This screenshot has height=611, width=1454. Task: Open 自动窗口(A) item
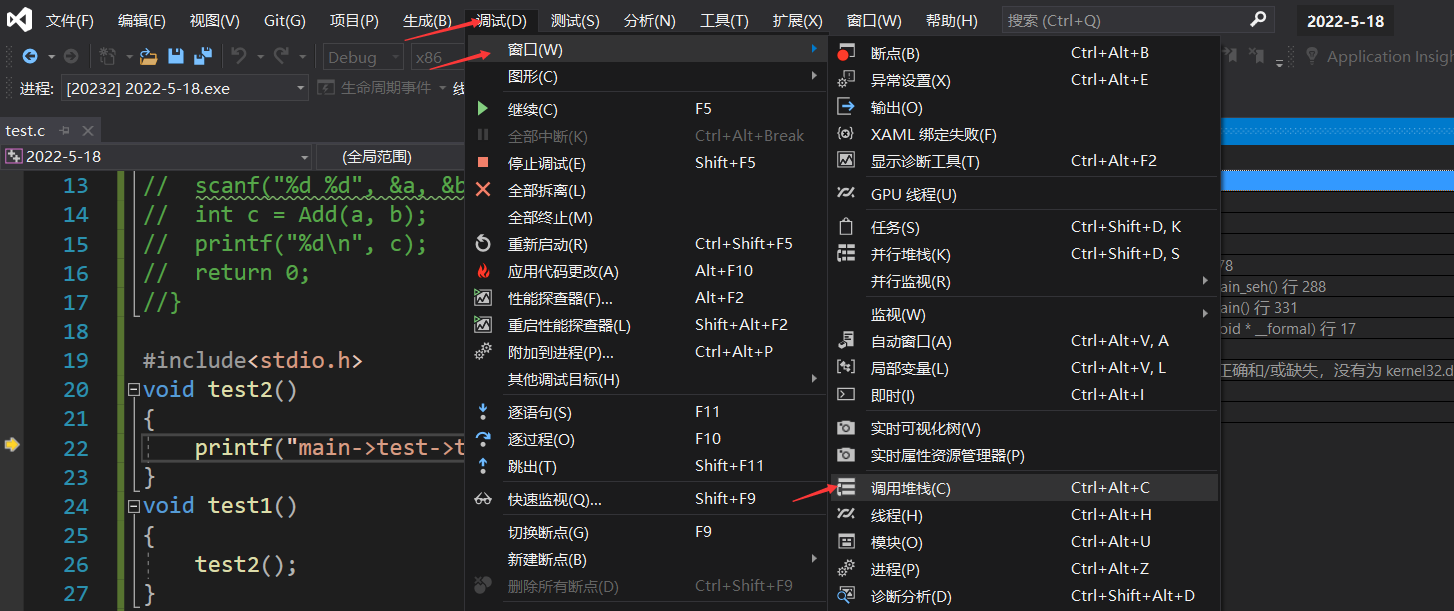[1025, 341]
